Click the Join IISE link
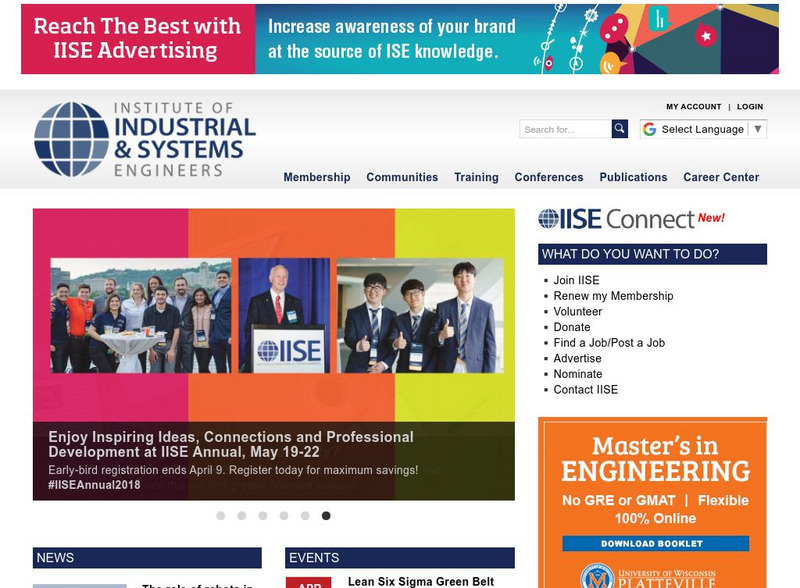Screen dimensions: 800x588 click(576, 280)
